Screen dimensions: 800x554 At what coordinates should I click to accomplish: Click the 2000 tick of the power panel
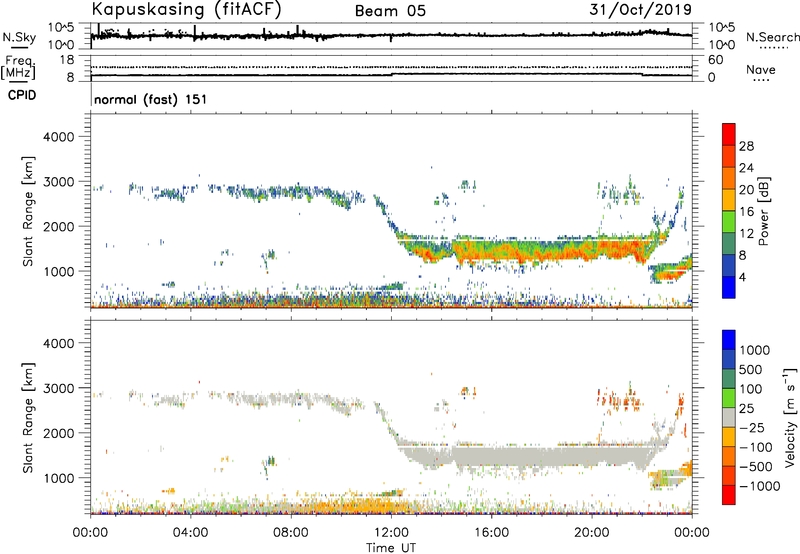pos(58,226)
